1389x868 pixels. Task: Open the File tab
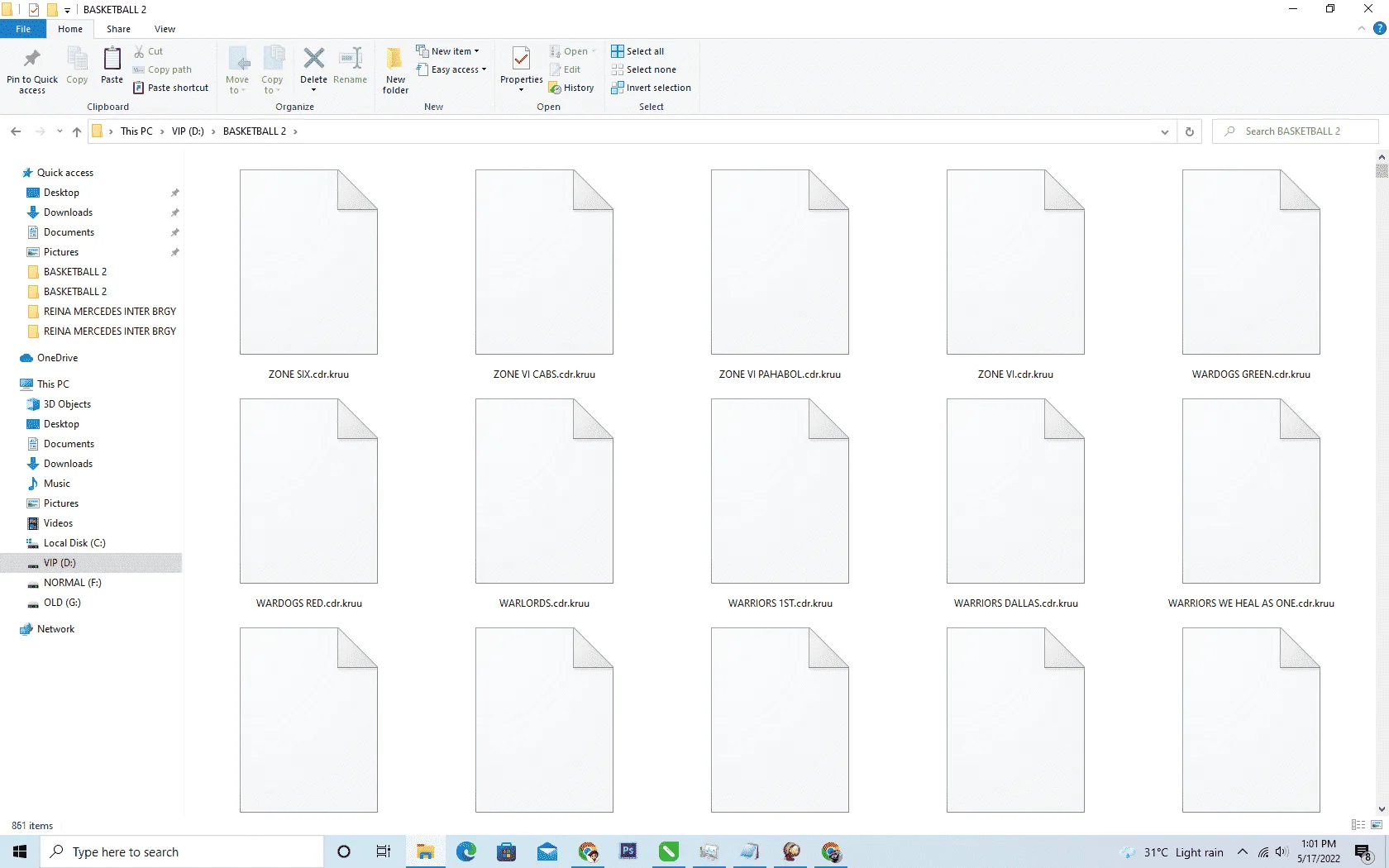coord(23,29)
